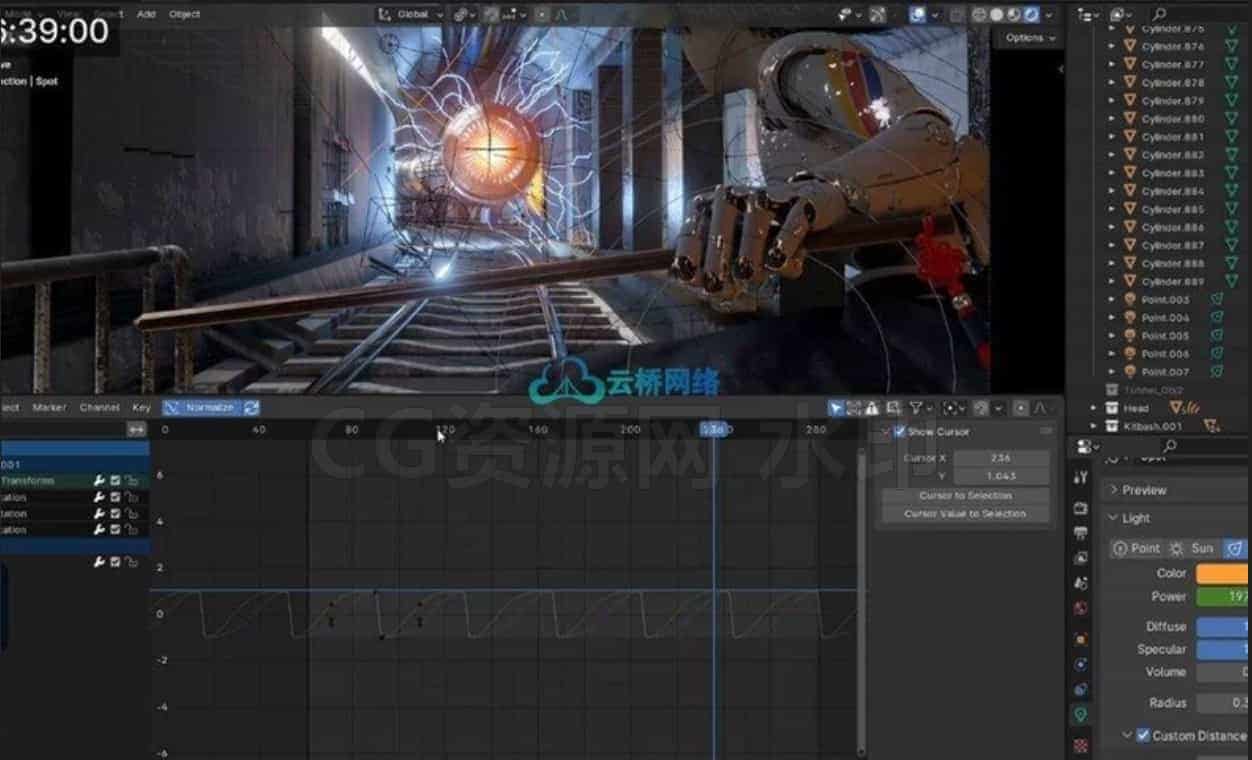
Task: Select Point.005 in the outliner
Action: coord(1165,336)
